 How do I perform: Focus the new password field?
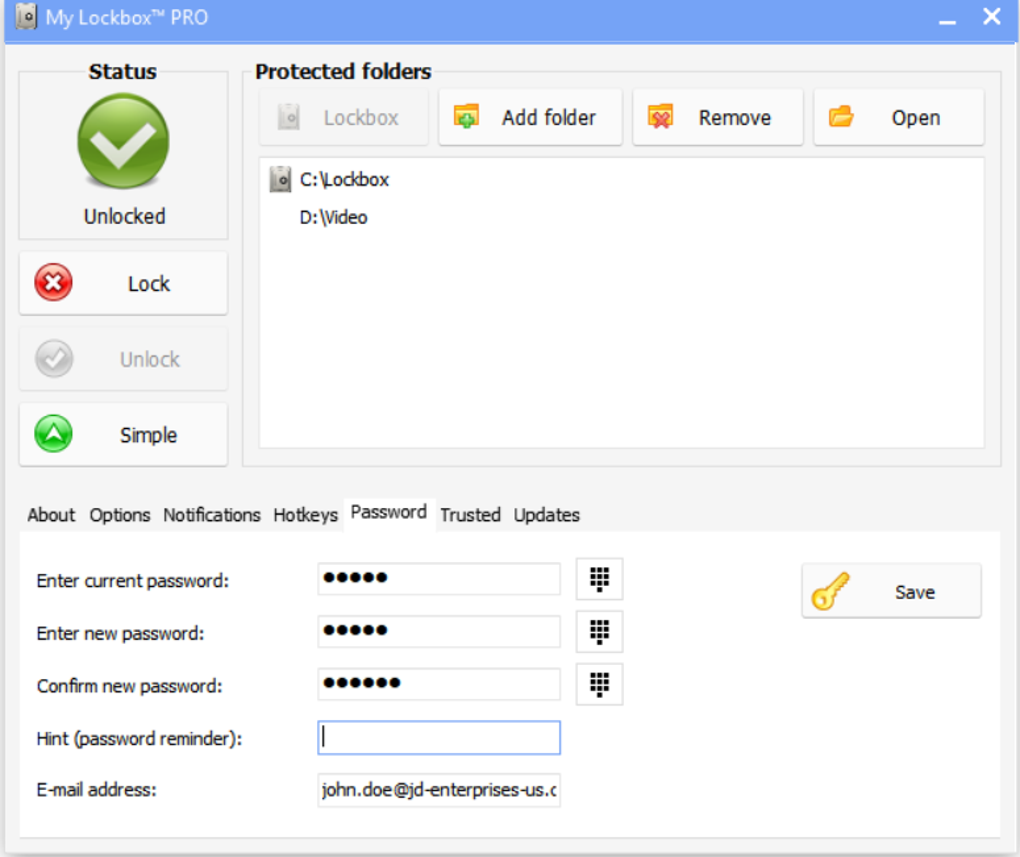tap(439, 631)
